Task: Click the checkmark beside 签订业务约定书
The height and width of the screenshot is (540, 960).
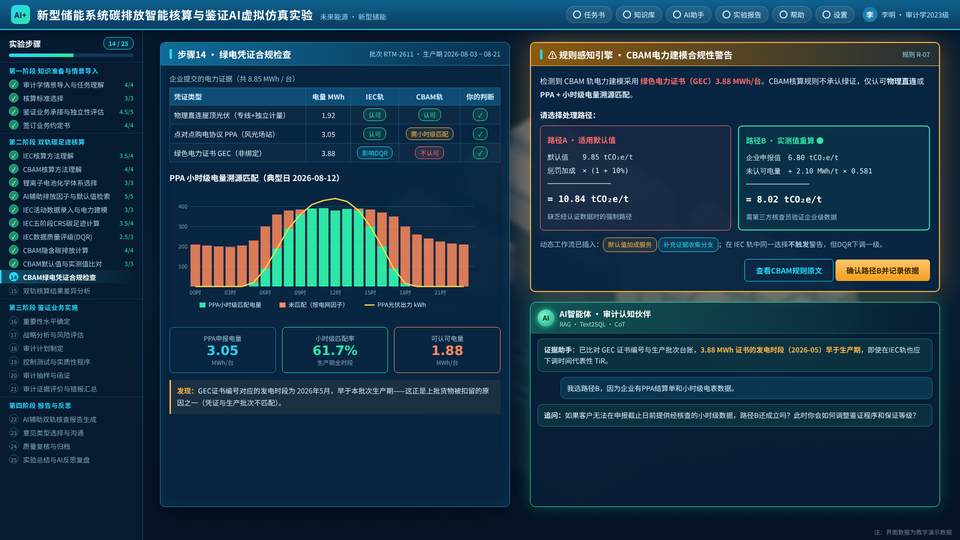Action: (x=13, y=125)
